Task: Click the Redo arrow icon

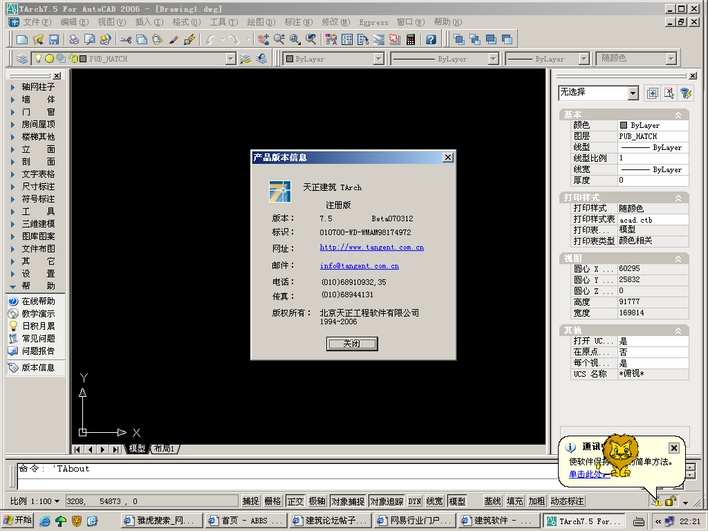Action: tap(233, 40)
